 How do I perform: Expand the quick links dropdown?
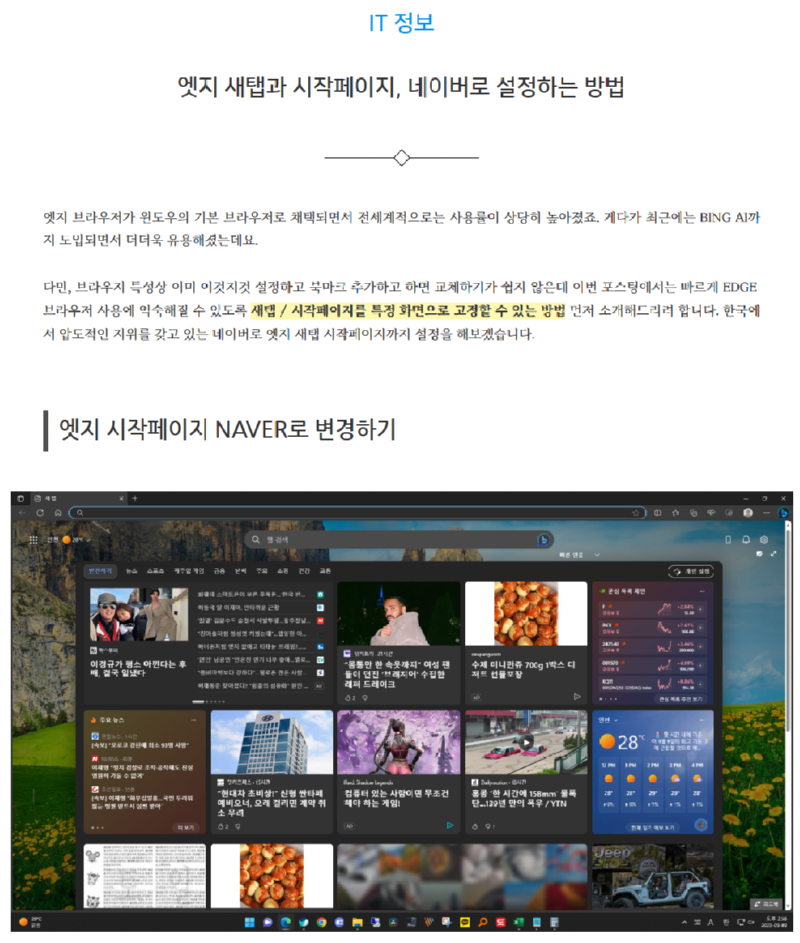click(x=597, y=555)
